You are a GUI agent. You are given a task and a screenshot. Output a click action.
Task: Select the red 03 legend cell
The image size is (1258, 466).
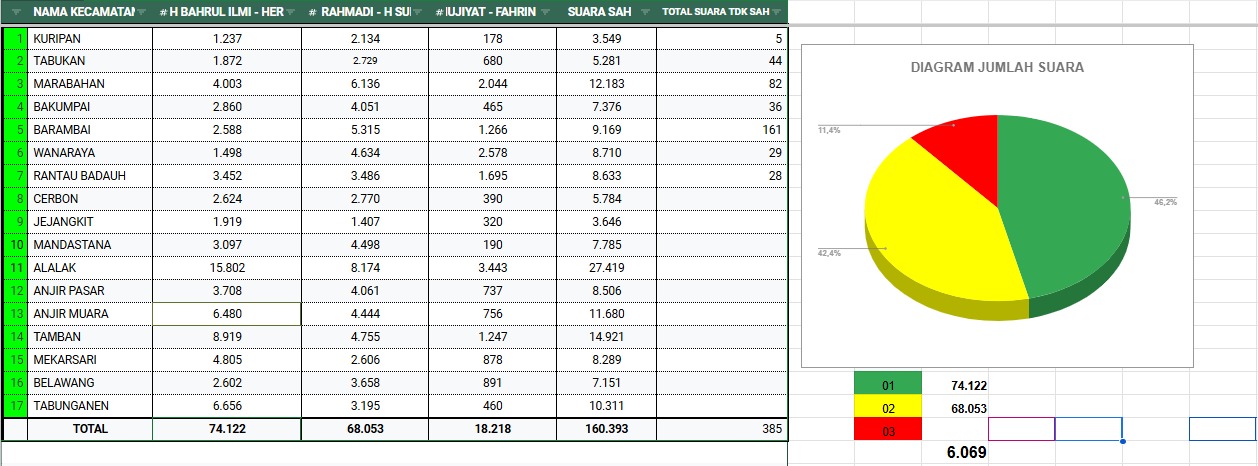(x=888, y=430)
